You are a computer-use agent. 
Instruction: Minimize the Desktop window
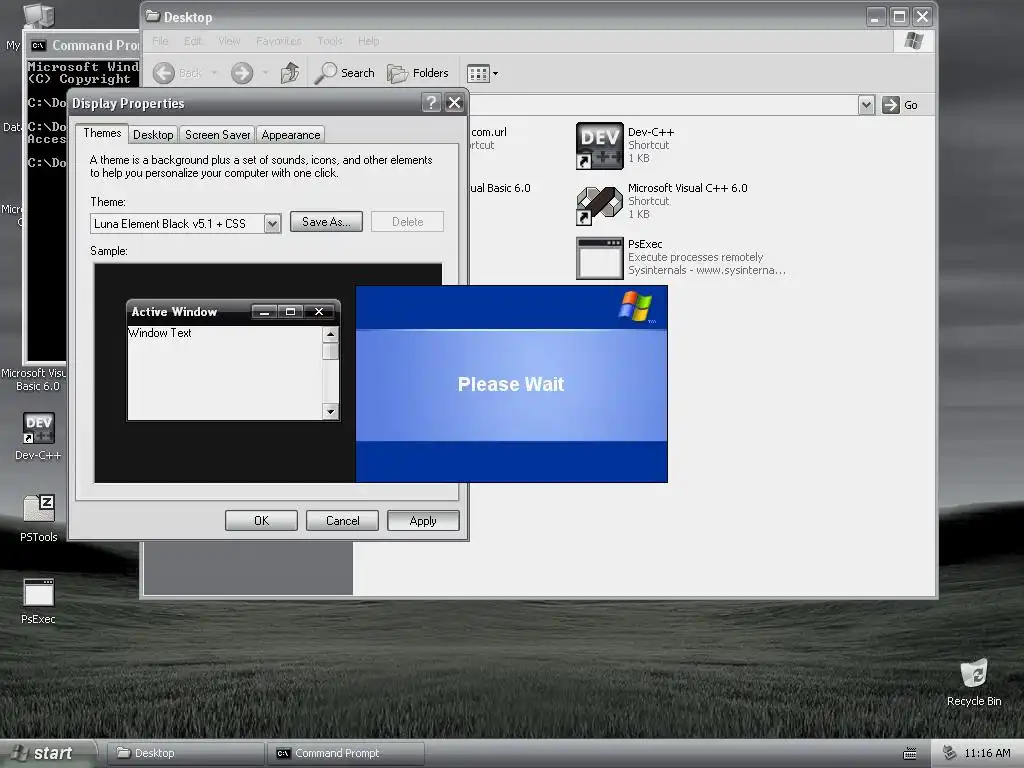[875, 16]
